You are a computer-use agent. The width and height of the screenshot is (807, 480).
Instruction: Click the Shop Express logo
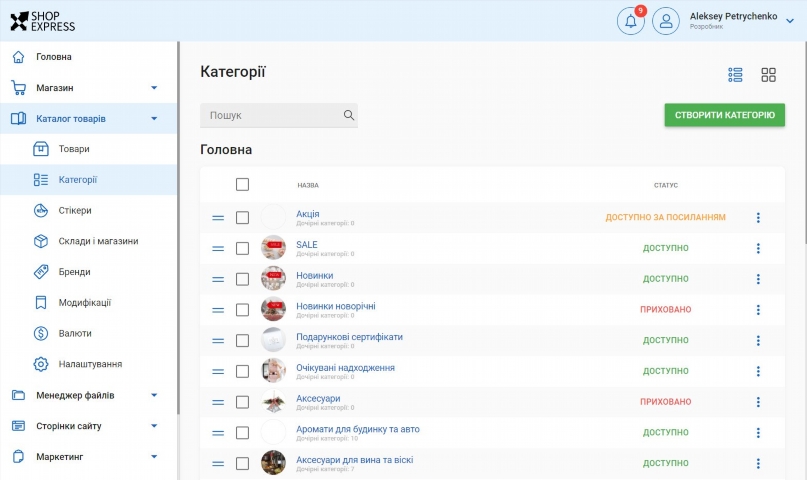point(43,21)
